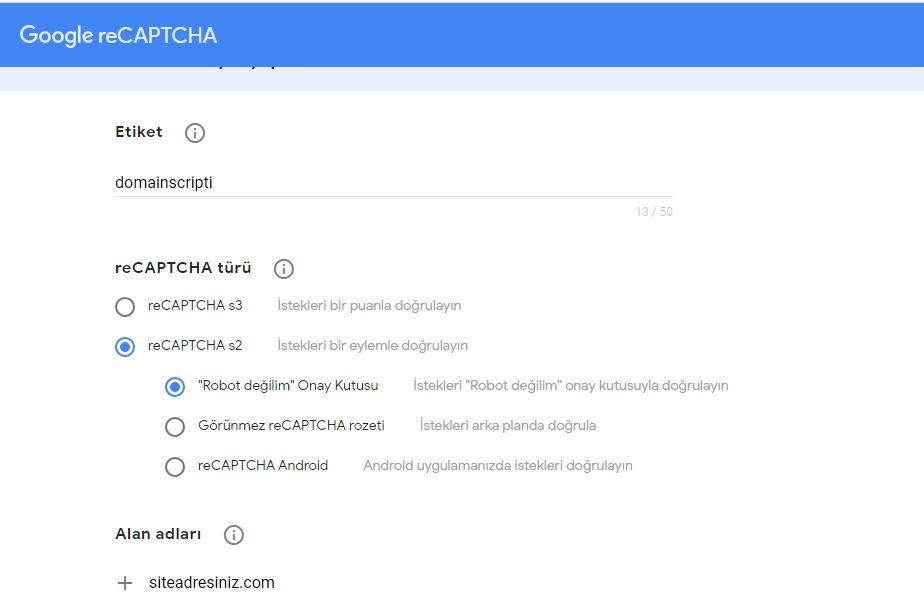Click the Etiket heading label
Image resolution: width=924 pixels, height=609 pixels.
[x=139, y=131]
